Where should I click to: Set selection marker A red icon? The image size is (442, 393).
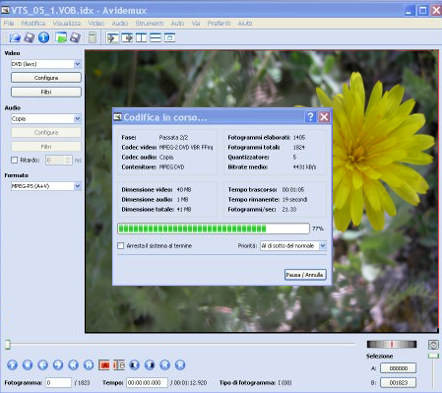tap(104, 365)
